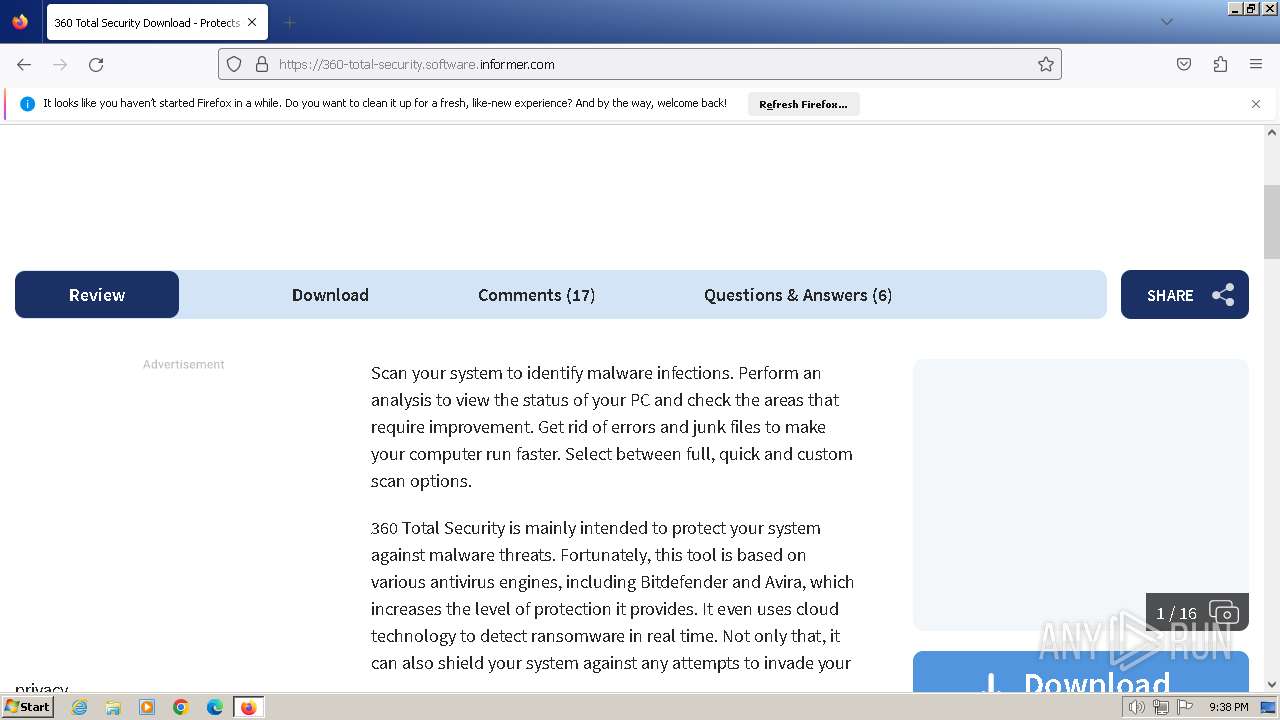Screen dimensions: 1280x720
Task: Open File Explorer from taskbar
Action: pyautogui.click(x=113, y=707)
